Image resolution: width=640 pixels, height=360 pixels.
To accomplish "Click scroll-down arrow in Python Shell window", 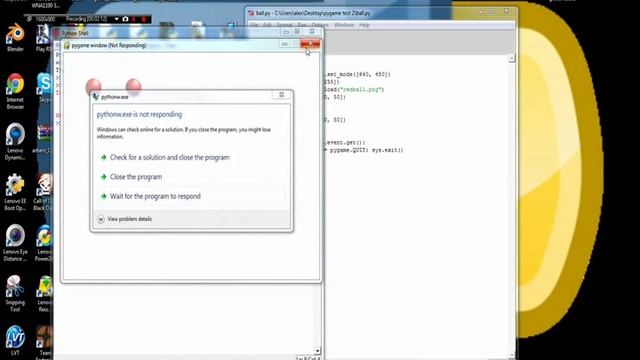I will coord(317,351).
